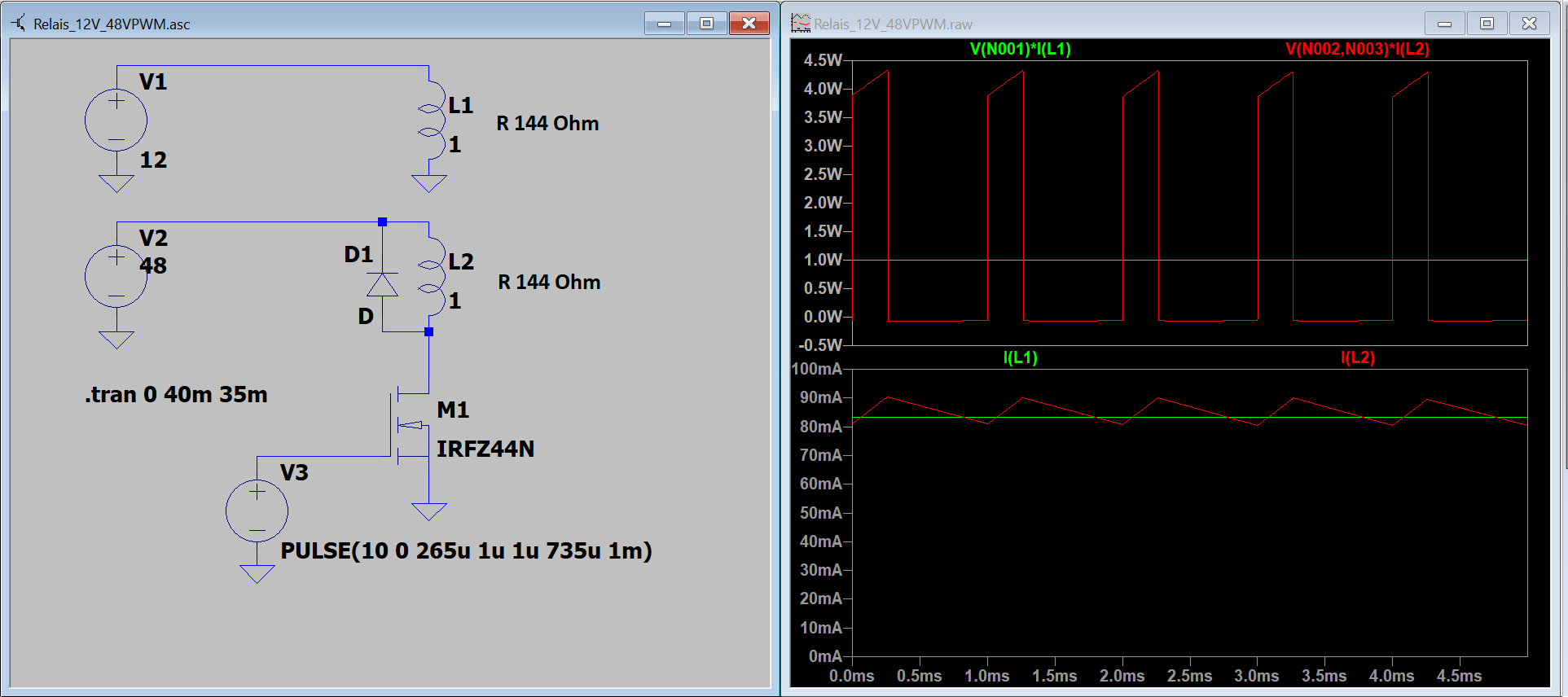1568x697 pixels.
Task: Click the 1.0W axis label
Action: click(x=823, y=260)
